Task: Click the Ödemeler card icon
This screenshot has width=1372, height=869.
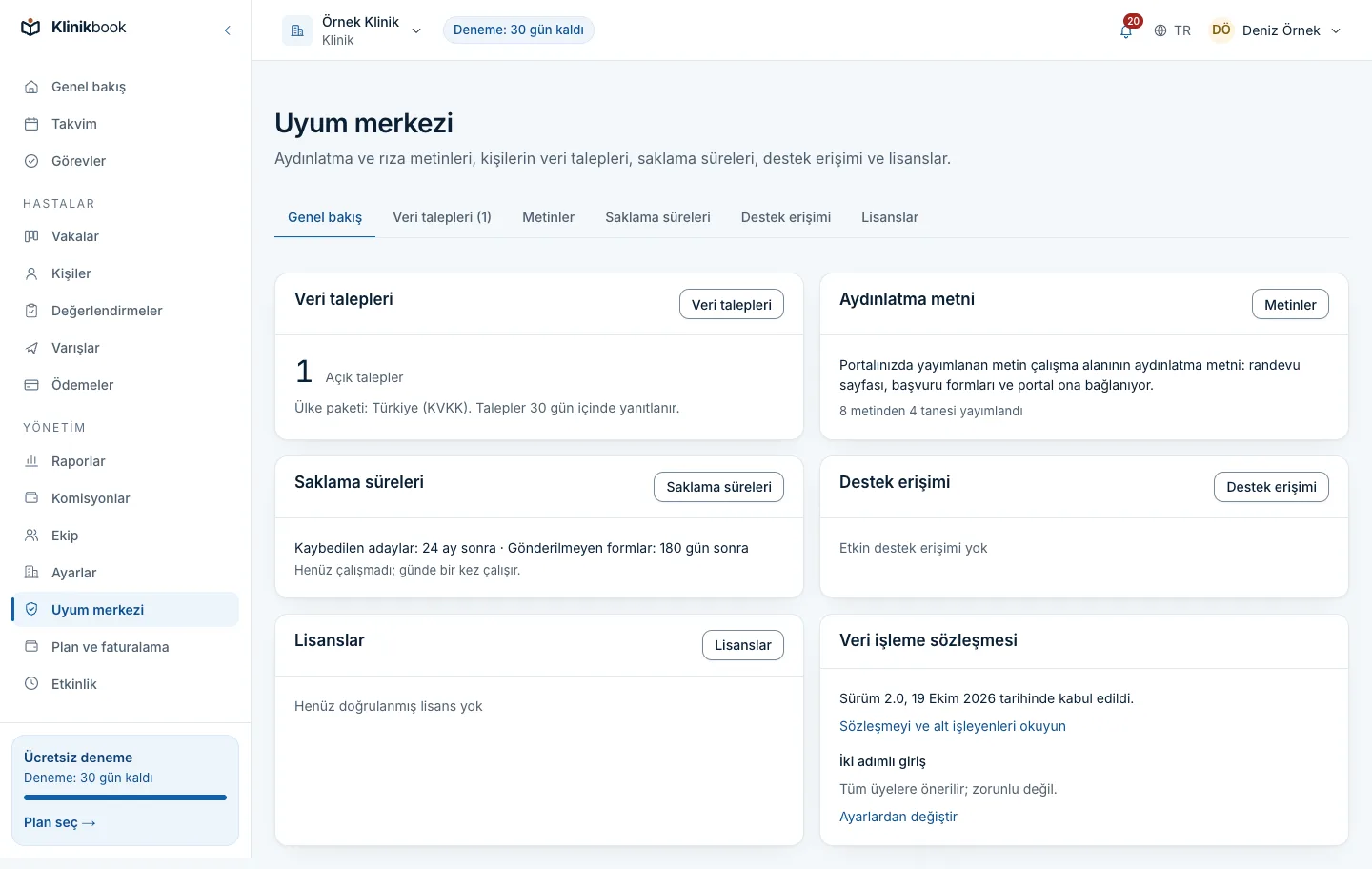Action: 31,385
